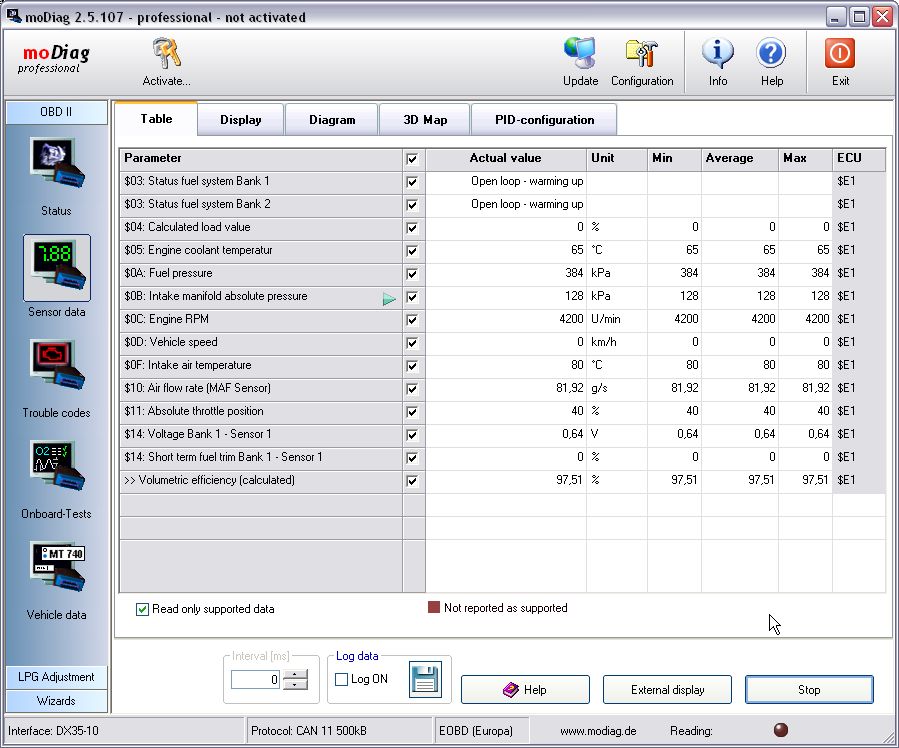Click the save log floppy disk icon
Image resolution: width=899 pixels, height=748 pixels.
[425, 680]
